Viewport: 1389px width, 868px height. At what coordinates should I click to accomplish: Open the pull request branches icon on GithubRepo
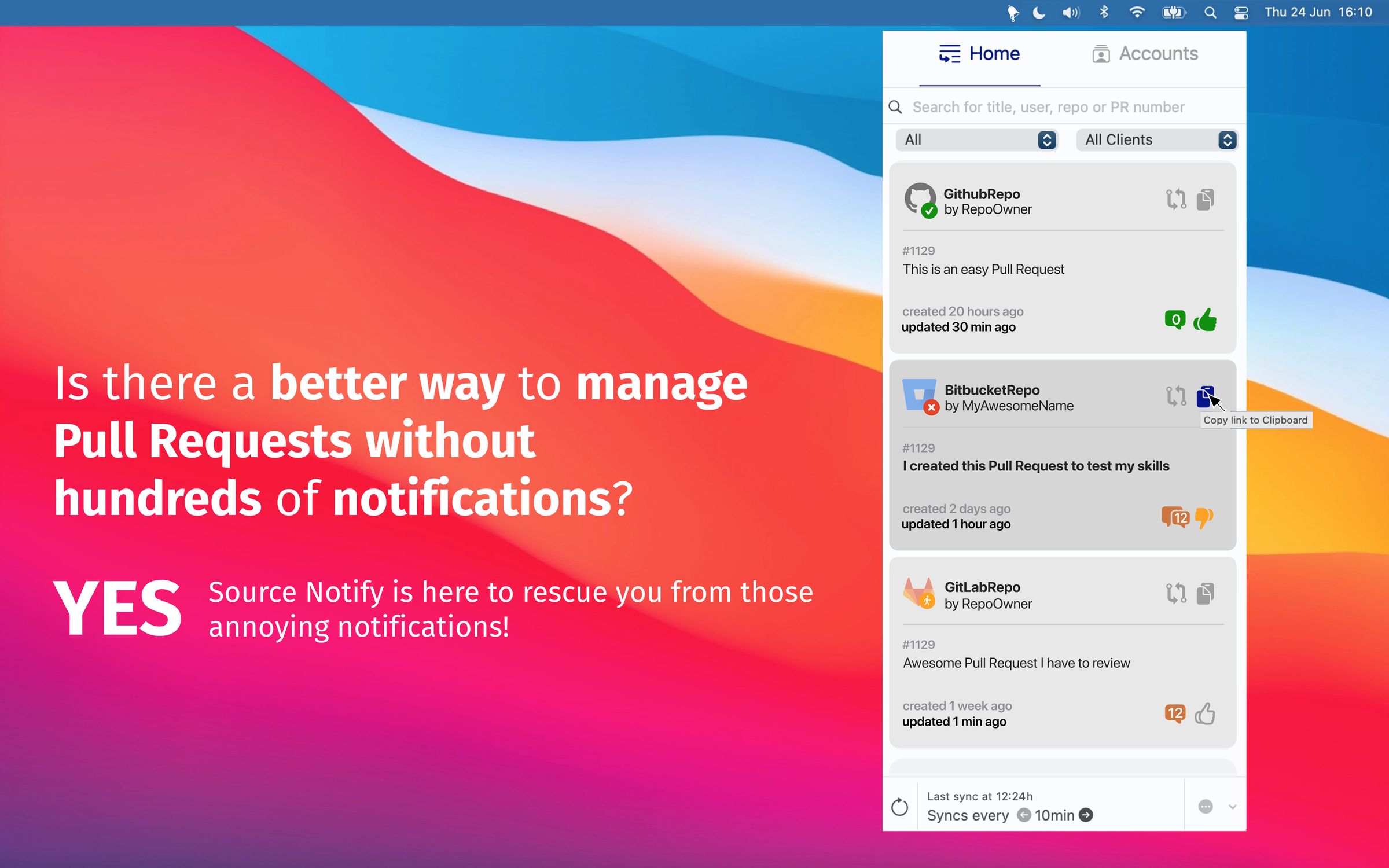click(x=1175, y=200)
